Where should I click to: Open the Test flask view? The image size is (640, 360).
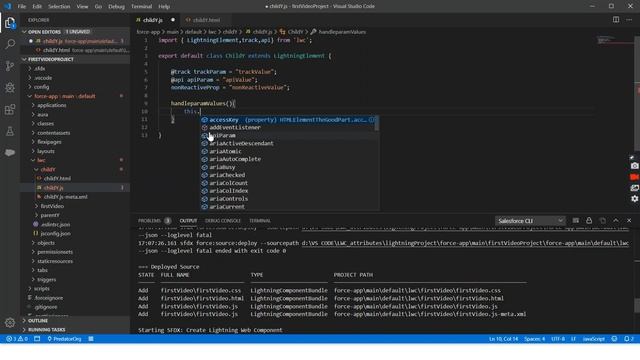click(x=10, y=131)
